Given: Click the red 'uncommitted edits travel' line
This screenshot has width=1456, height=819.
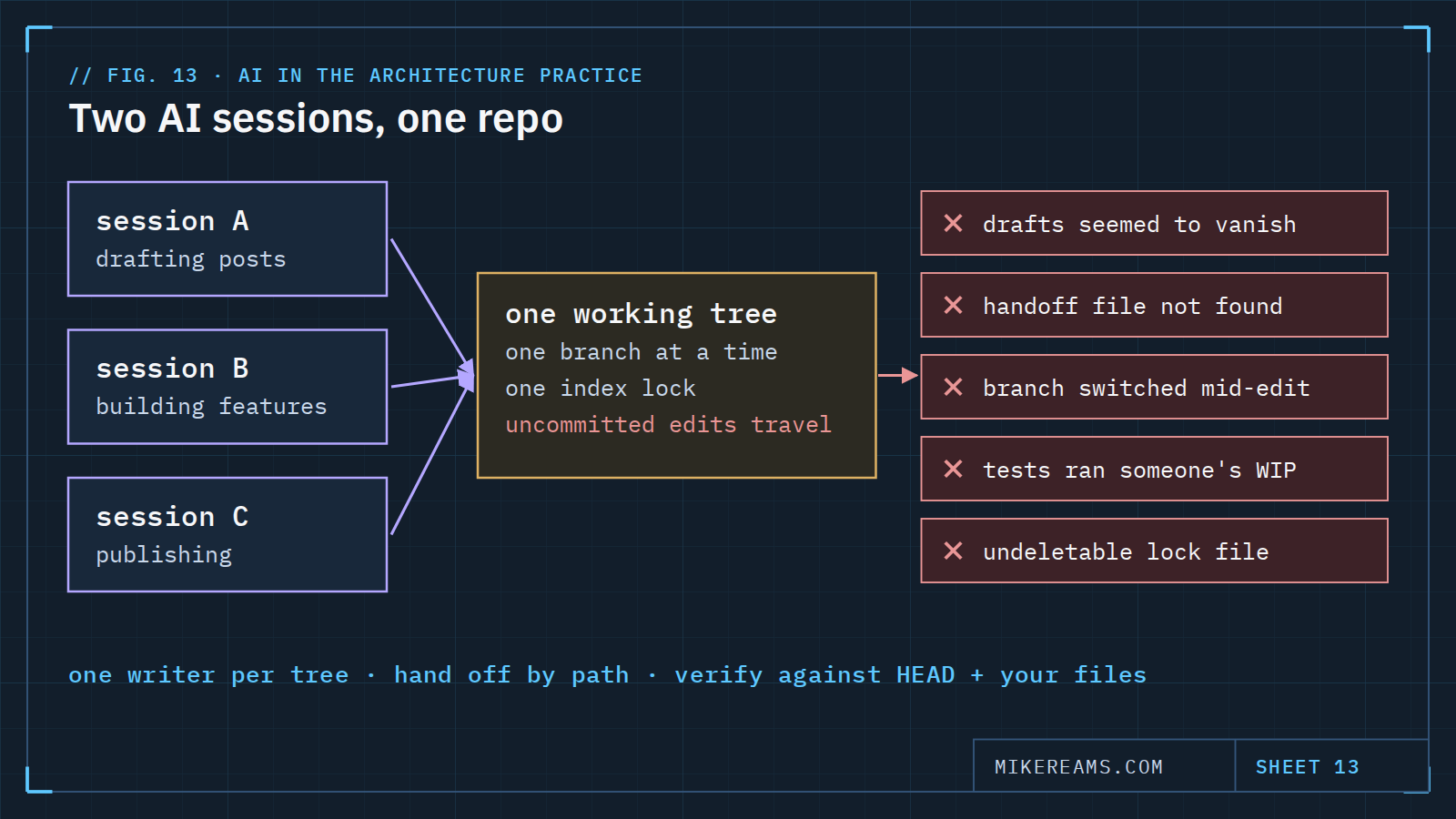Looking at the screenshot, I should coord(669,425).
